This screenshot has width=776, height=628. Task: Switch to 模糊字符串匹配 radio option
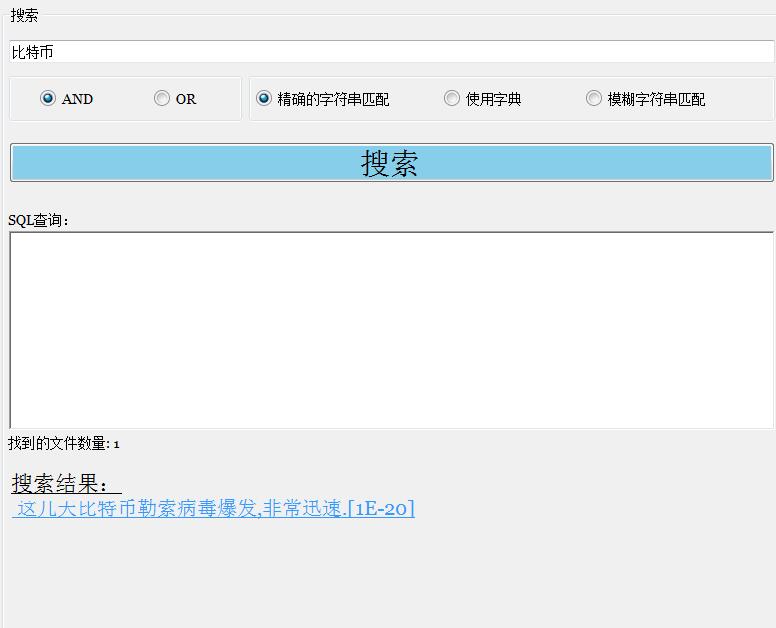pos(594,98)
